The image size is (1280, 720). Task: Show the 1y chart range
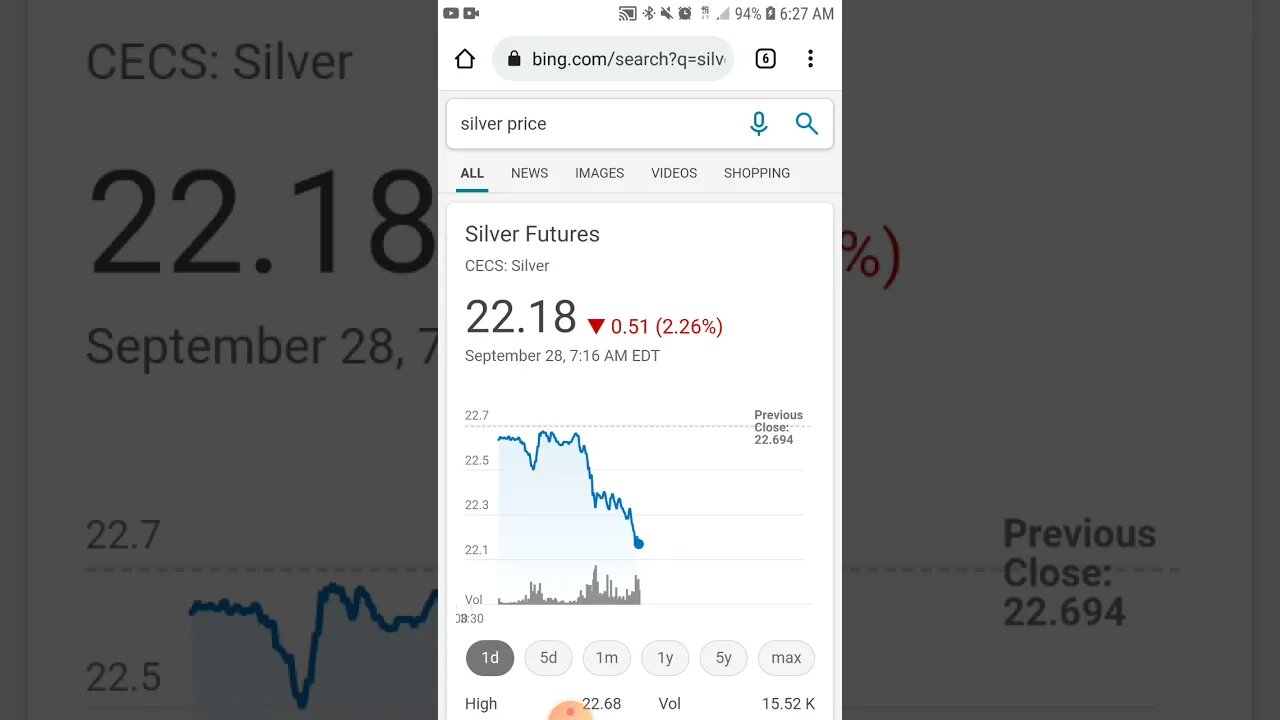pos(665,658)
